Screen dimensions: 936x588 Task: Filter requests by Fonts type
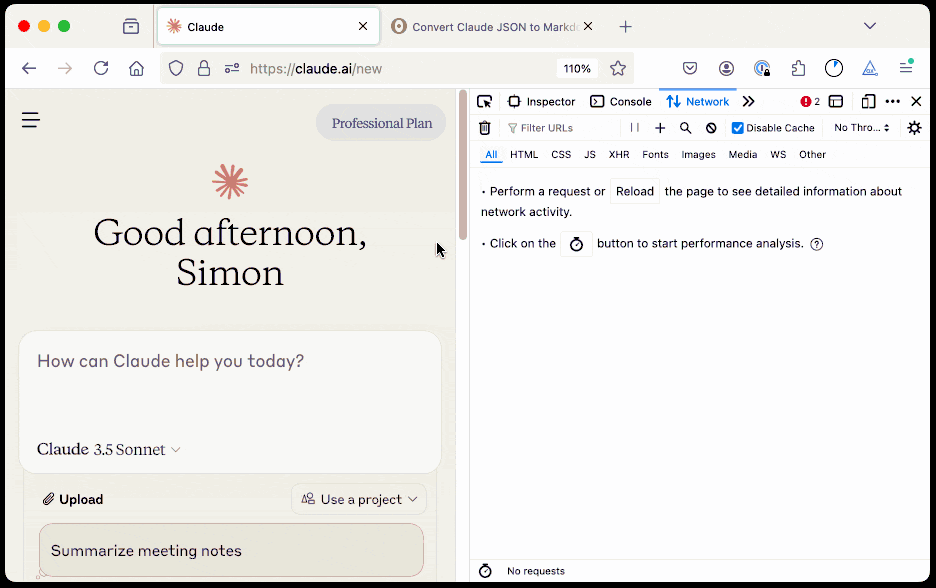point(655,155)
